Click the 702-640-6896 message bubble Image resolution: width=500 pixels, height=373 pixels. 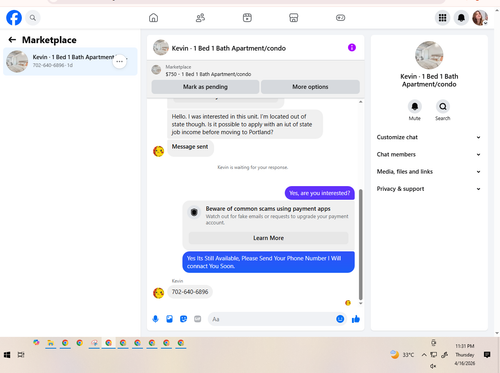tap(190, 292)
